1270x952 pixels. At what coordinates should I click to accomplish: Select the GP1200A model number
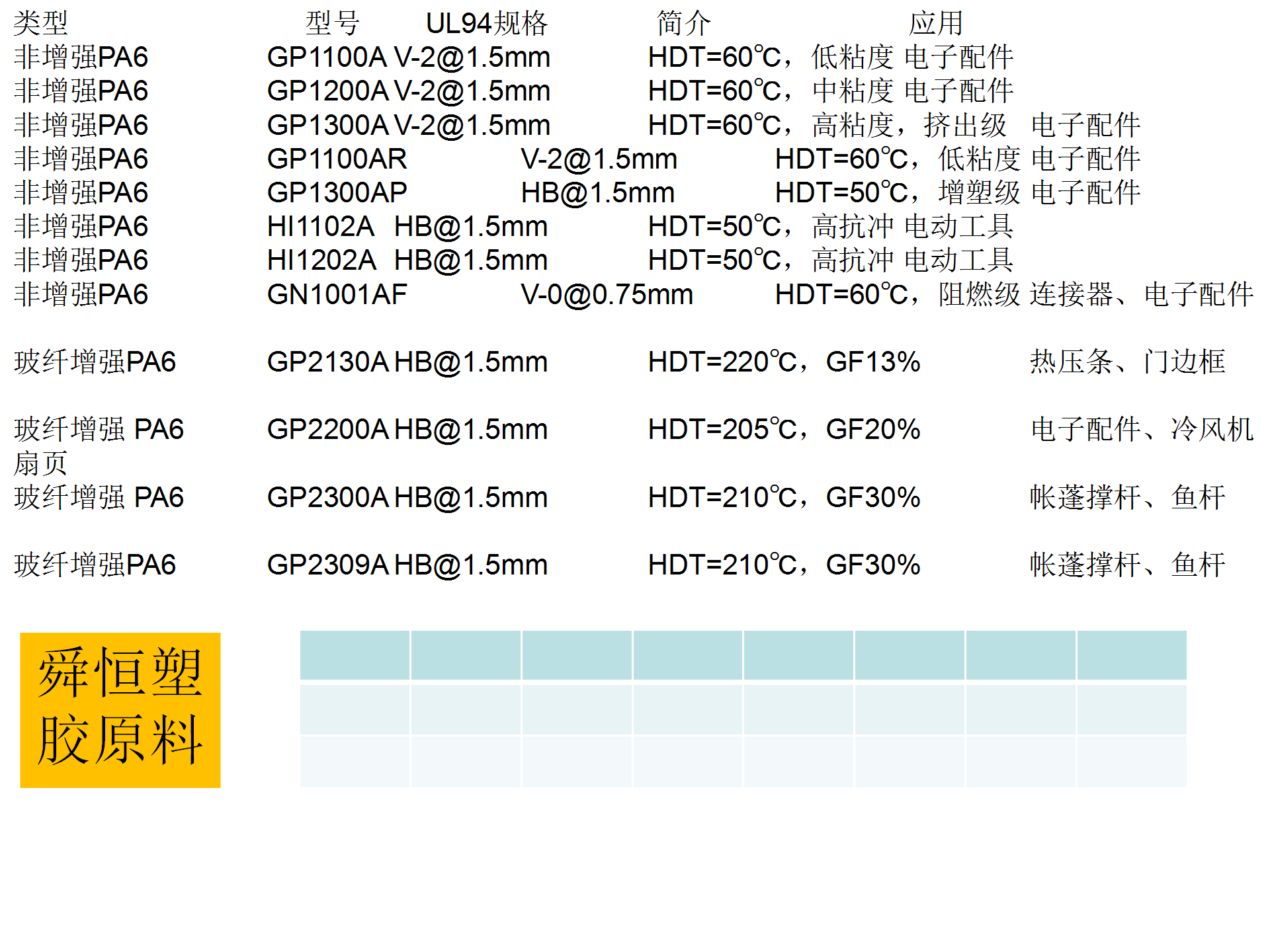point(327,91)
